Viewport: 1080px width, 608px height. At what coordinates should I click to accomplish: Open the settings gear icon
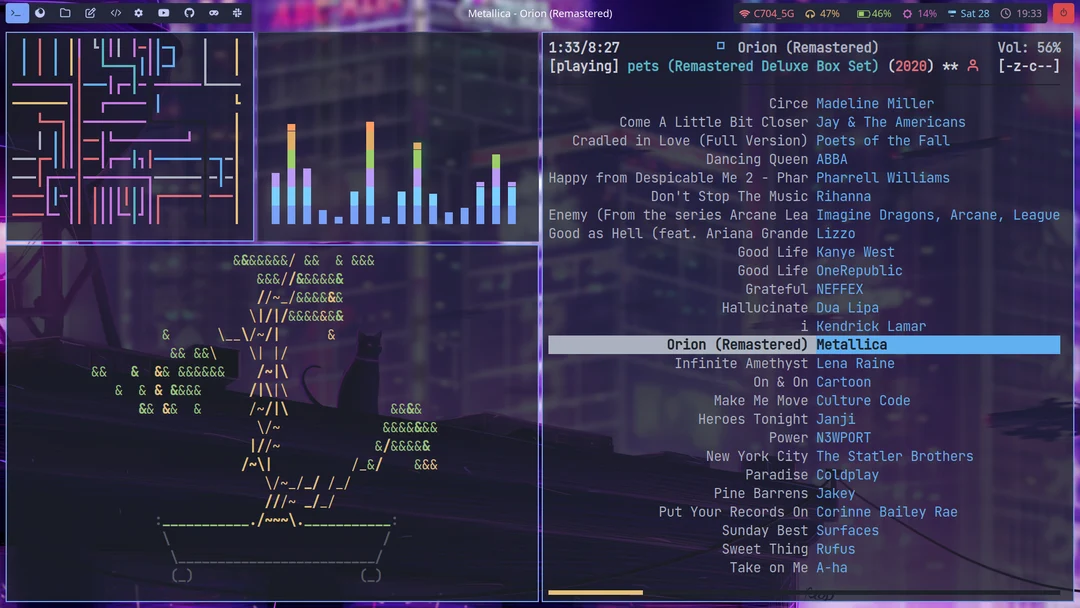pos(139,13)
